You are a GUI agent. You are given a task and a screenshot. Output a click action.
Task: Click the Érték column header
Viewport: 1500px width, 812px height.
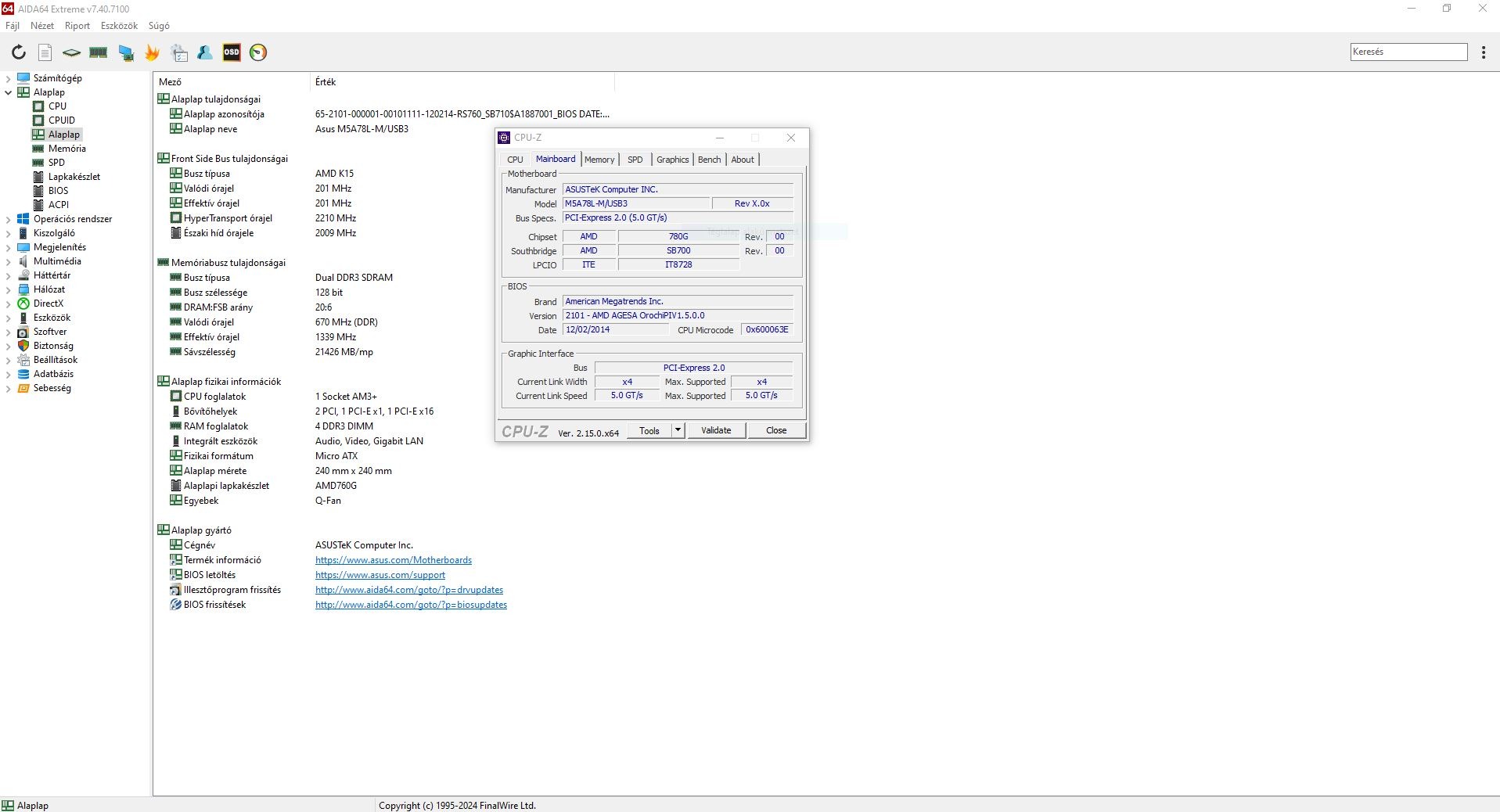pyautogui.click(x=462, y=82)
